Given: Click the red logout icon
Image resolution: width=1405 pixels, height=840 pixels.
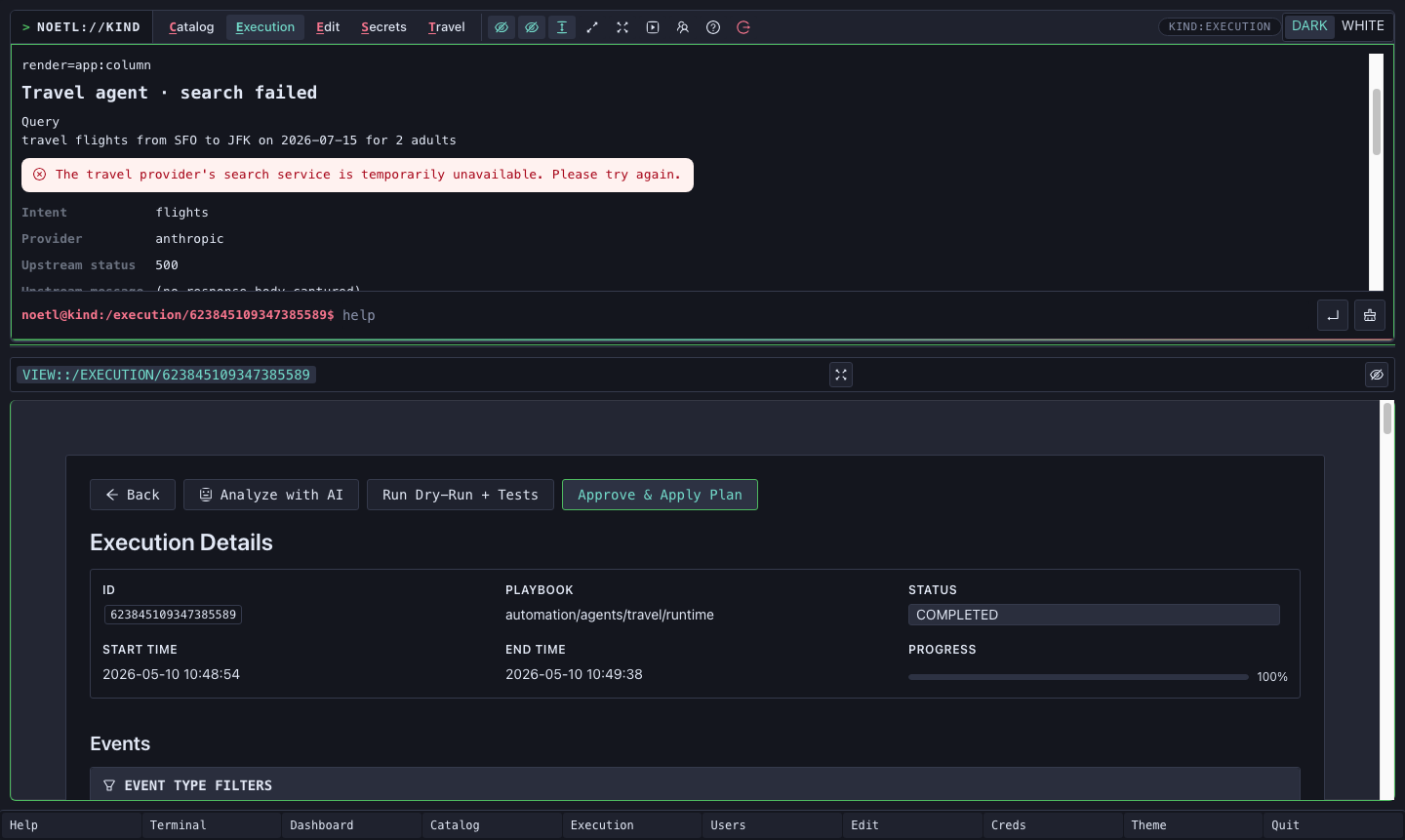Looking at the screenshot, I should pos(743,27).
